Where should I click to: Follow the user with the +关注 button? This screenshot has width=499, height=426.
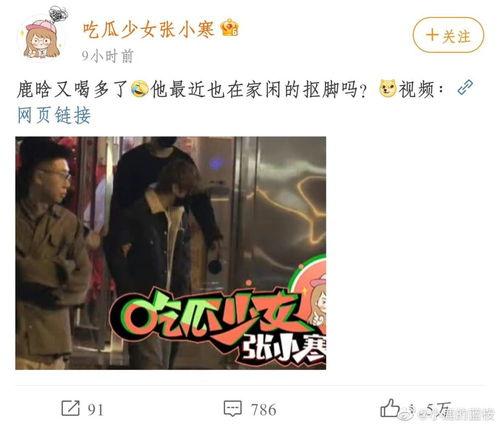[448, 35]
